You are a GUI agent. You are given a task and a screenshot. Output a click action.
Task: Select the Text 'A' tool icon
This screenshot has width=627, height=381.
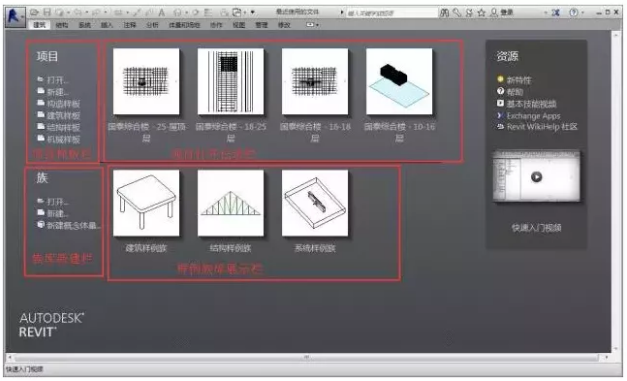pyautogui.click(x=162, y=13)
